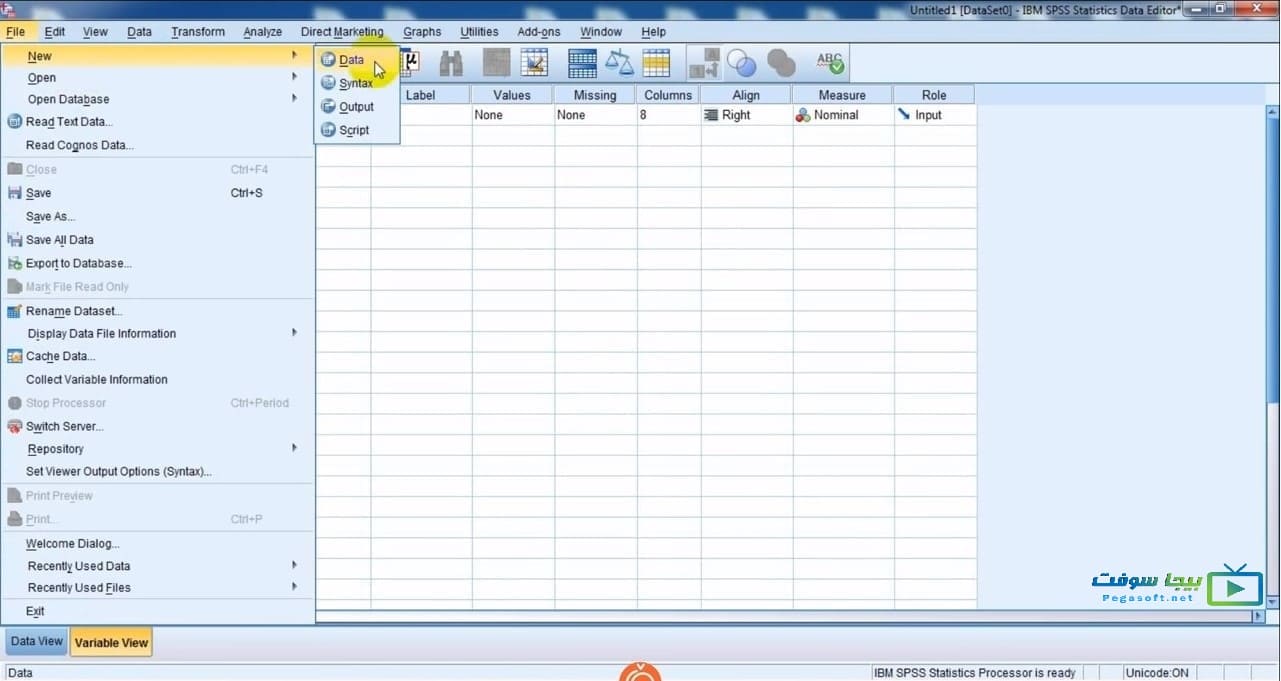The height and width of the screenshot is (681, 1281).
Task: Click the Values cell showing None
Action: (512, 115)
